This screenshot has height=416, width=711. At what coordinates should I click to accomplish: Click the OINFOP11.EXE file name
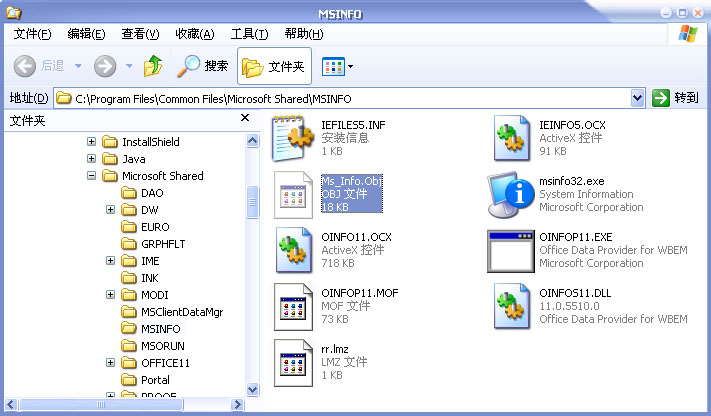(x=575, y=237)
